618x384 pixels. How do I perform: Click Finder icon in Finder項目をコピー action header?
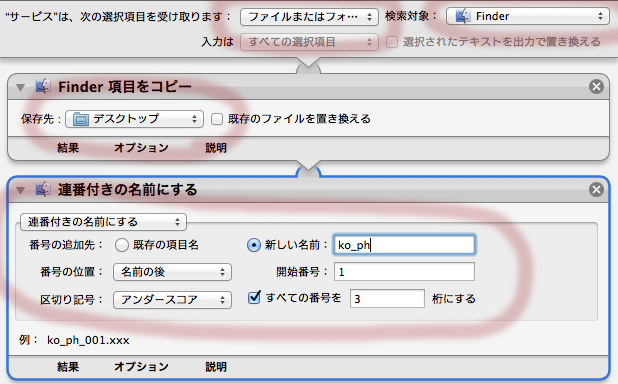(43, 86)
